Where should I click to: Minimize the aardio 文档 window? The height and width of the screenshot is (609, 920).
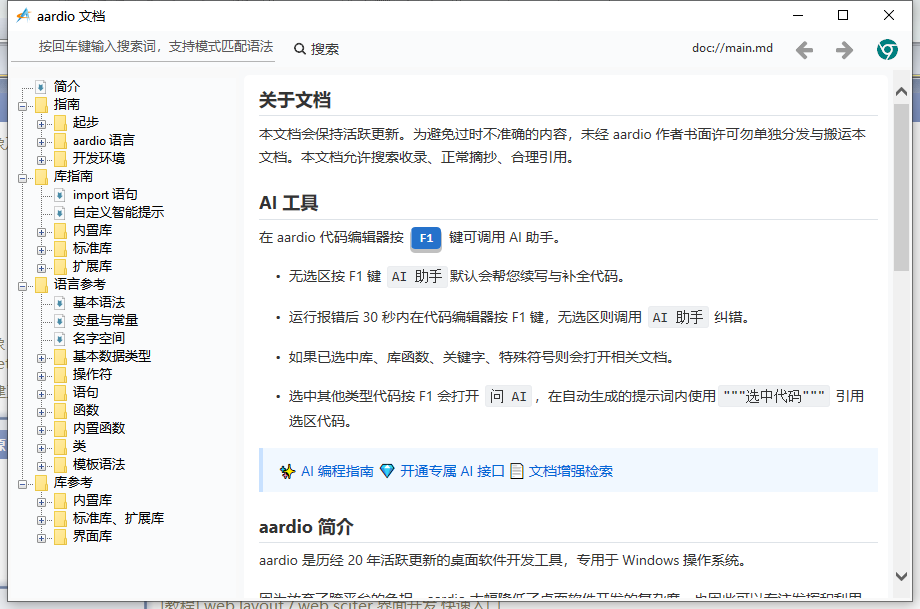click(x=798, y=15)
